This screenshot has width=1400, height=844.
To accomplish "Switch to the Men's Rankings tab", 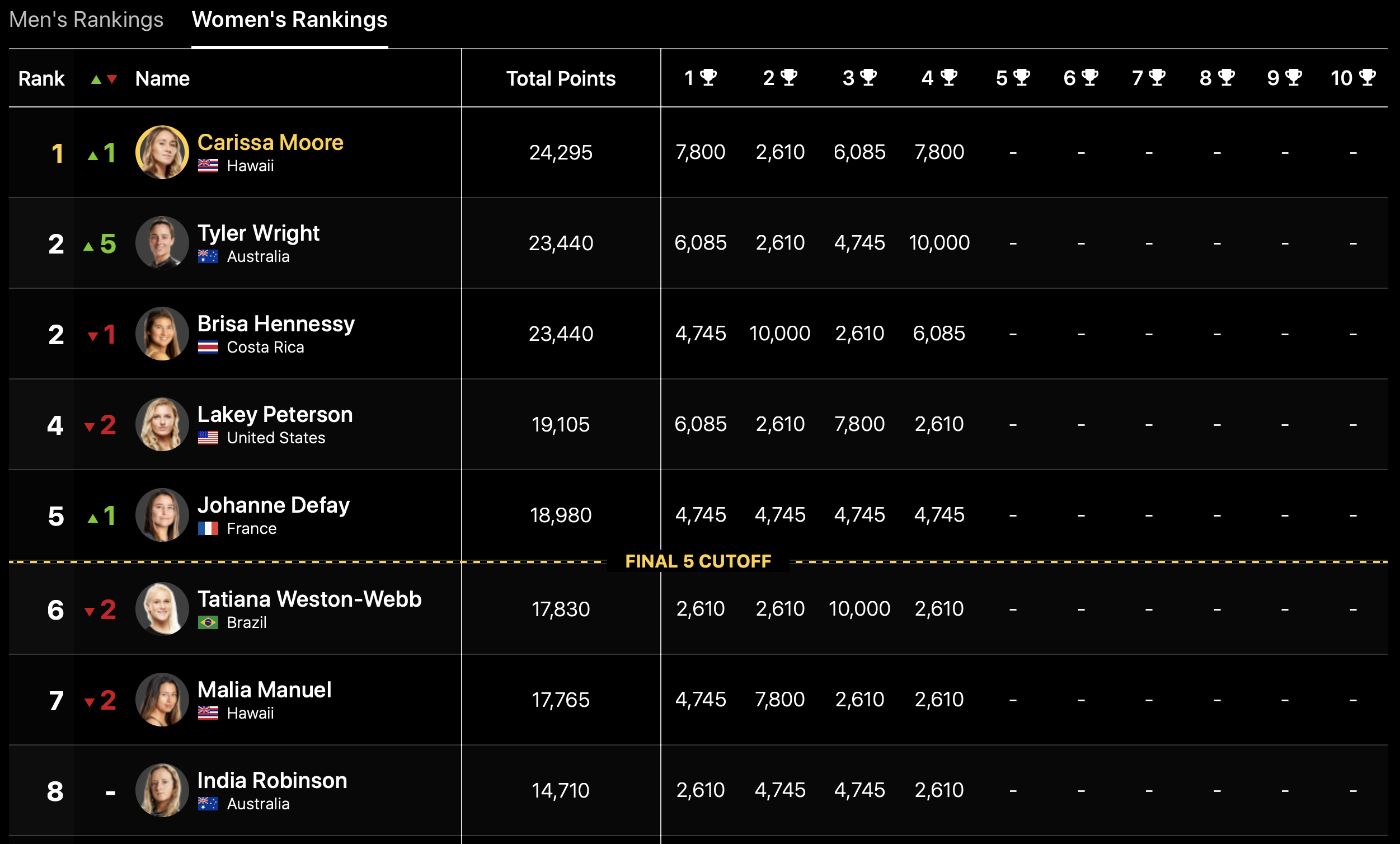I will 86,20.
